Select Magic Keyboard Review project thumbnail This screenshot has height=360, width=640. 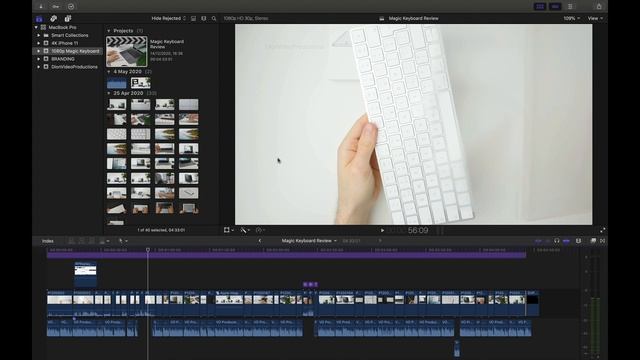tap(127, 51)
